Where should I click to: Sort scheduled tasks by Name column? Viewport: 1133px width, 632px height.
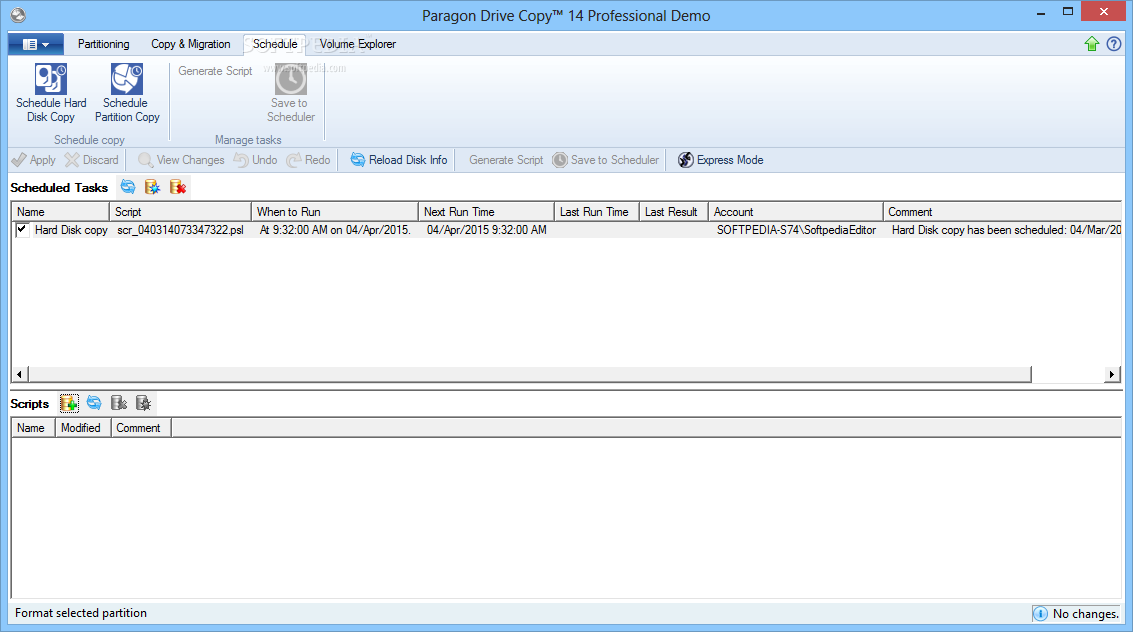pyautogui.click(x=61, y=212)
